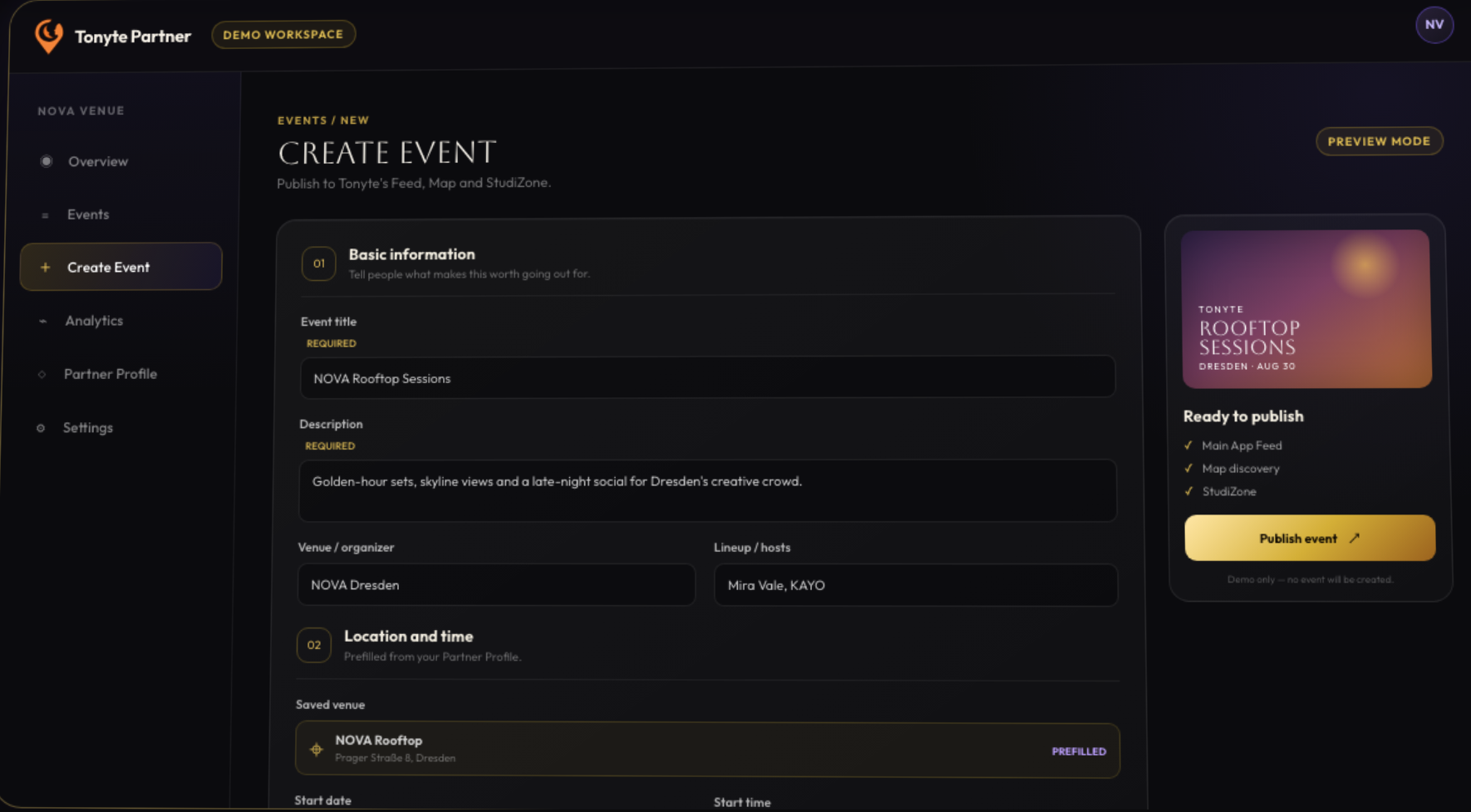Viewport: 1471px width, 812px height.
Task: Click the checkmark next to Main App Feed
Action: 1188,445
